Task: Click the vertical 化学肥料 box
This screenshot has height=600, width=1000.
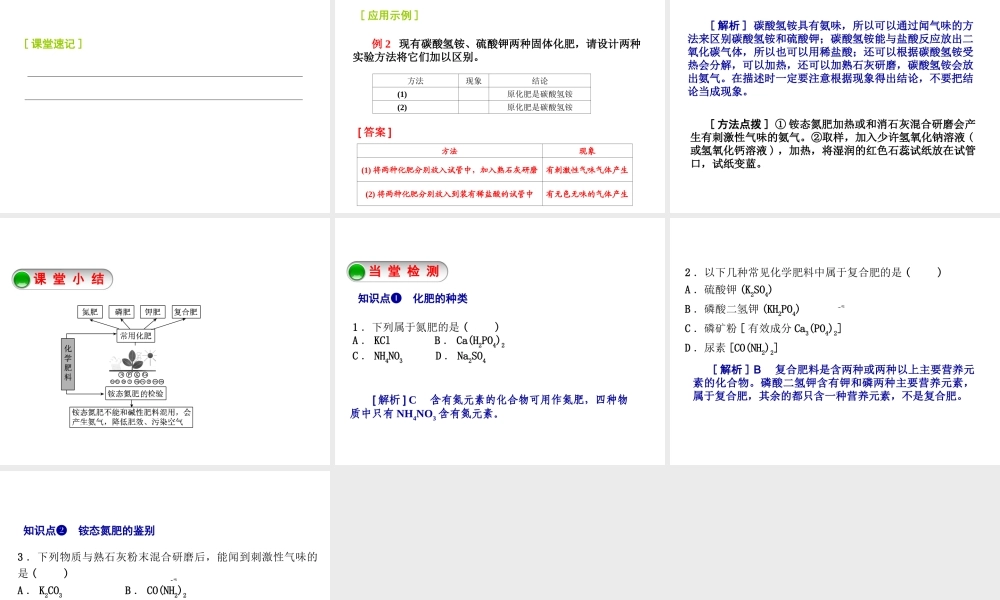Action: (x=68, y=362)
